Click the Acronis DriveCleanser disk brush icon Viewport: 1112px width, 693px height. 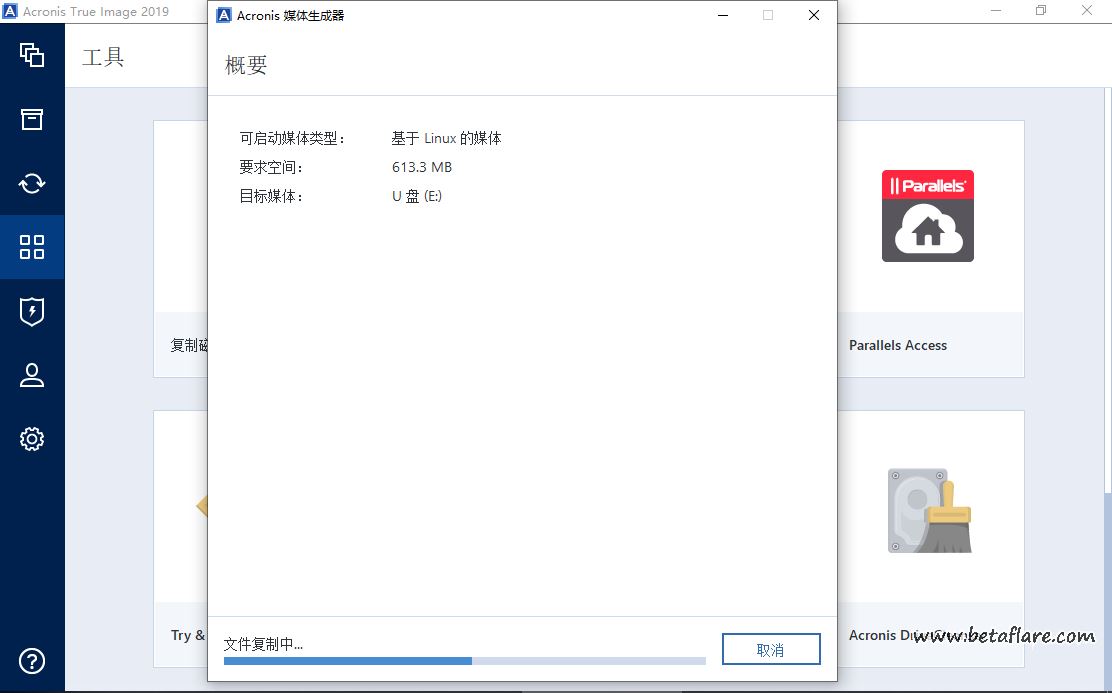[x=929, y=510]
